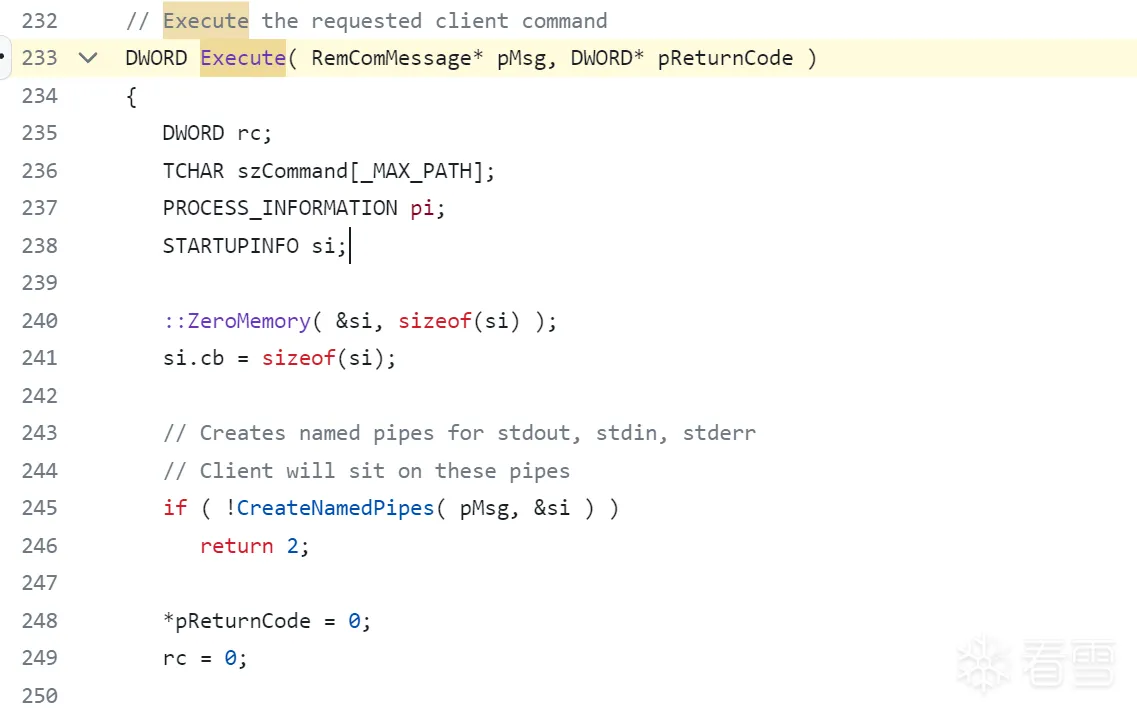The width and height of the screenshot is (1137, 718).
Task: Click the pi variable on line 237
Action: tap(422, 208)
